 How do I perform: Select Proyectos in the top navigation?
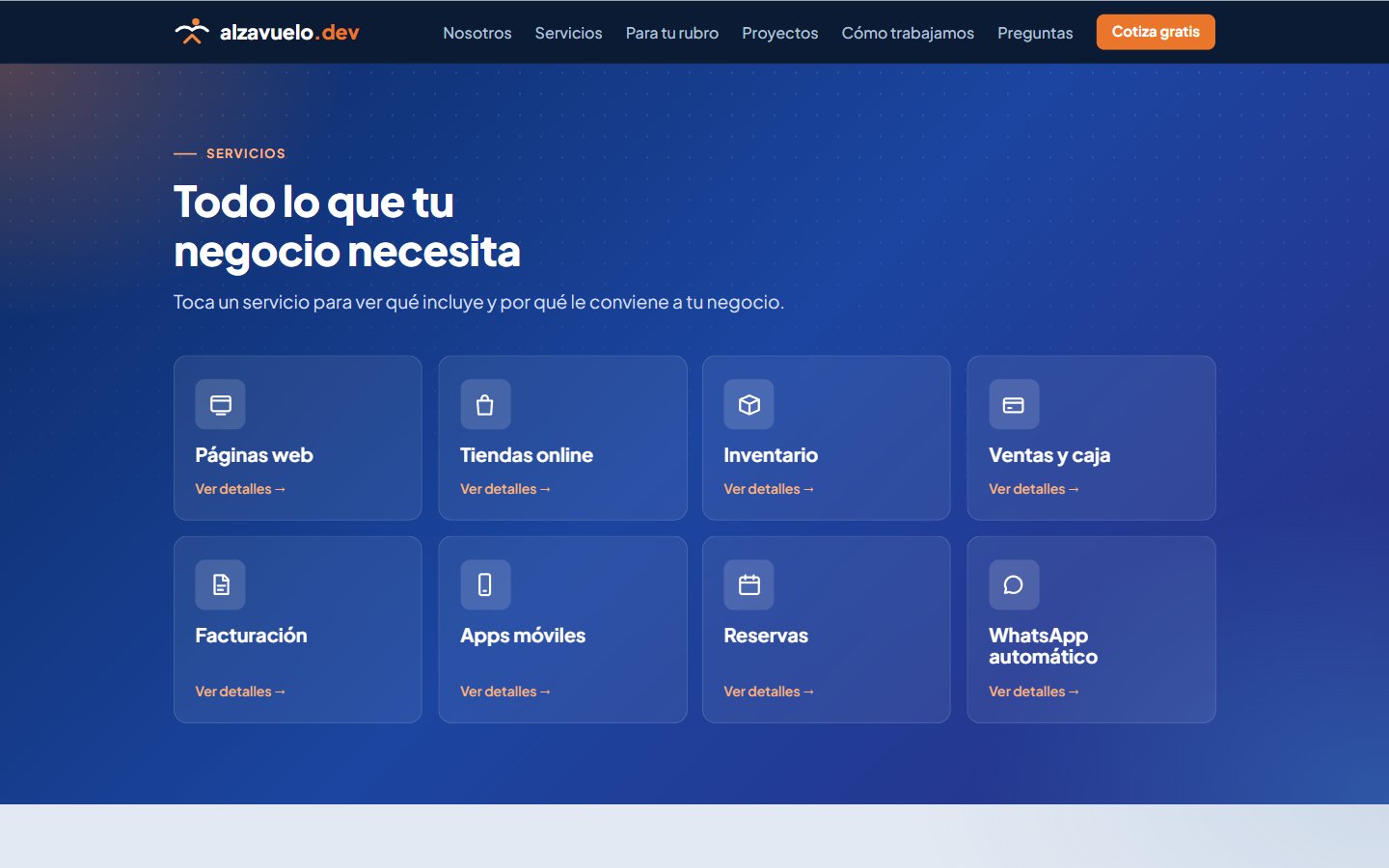click(x=780, y=33)
